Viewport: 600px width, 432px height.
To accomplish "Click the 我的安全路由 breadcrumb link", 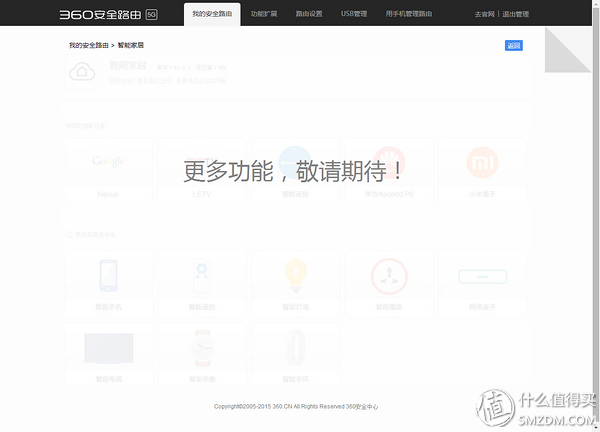I will [x=89, y=45].
